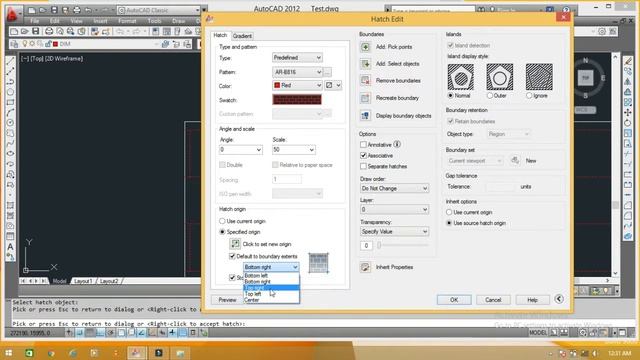The width and height of the screenshot is (640, 360).
Task: Choose Bottom left from origin list
Action: [271, 276]
